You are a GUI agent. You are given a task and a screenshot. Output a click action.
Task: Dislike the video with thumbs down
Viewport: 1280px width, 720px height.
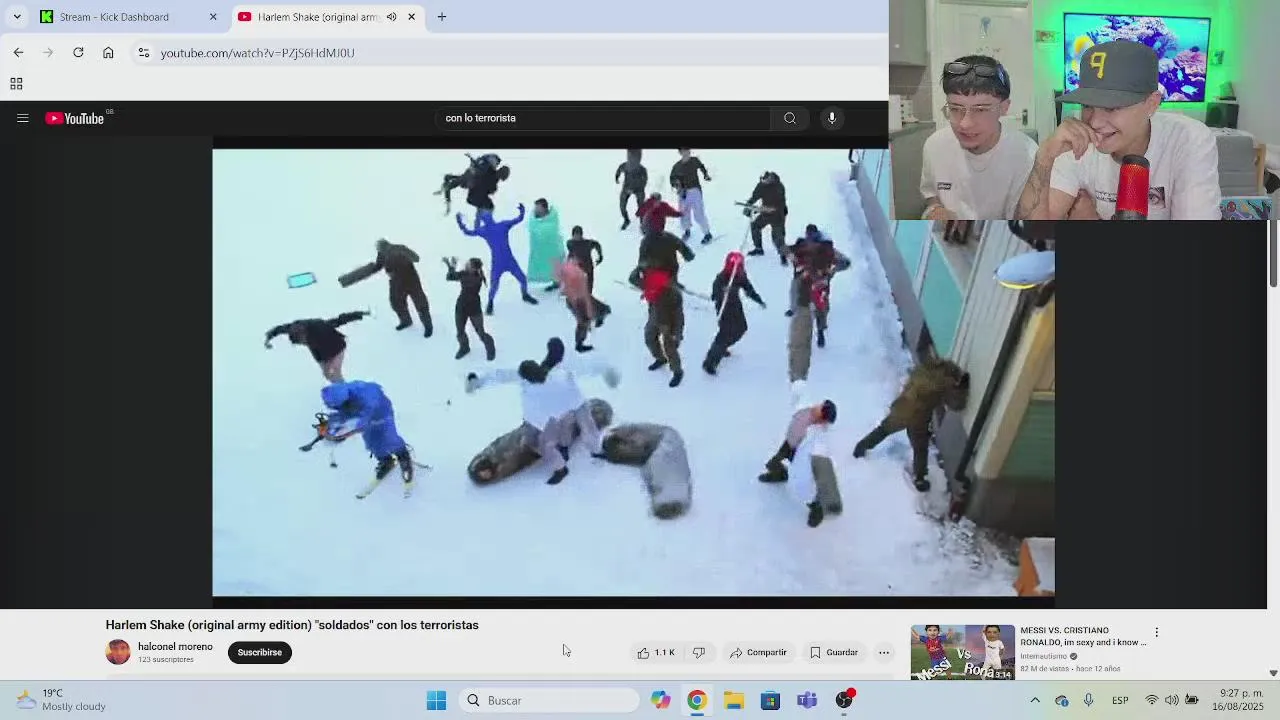click(x=699, y=652)
